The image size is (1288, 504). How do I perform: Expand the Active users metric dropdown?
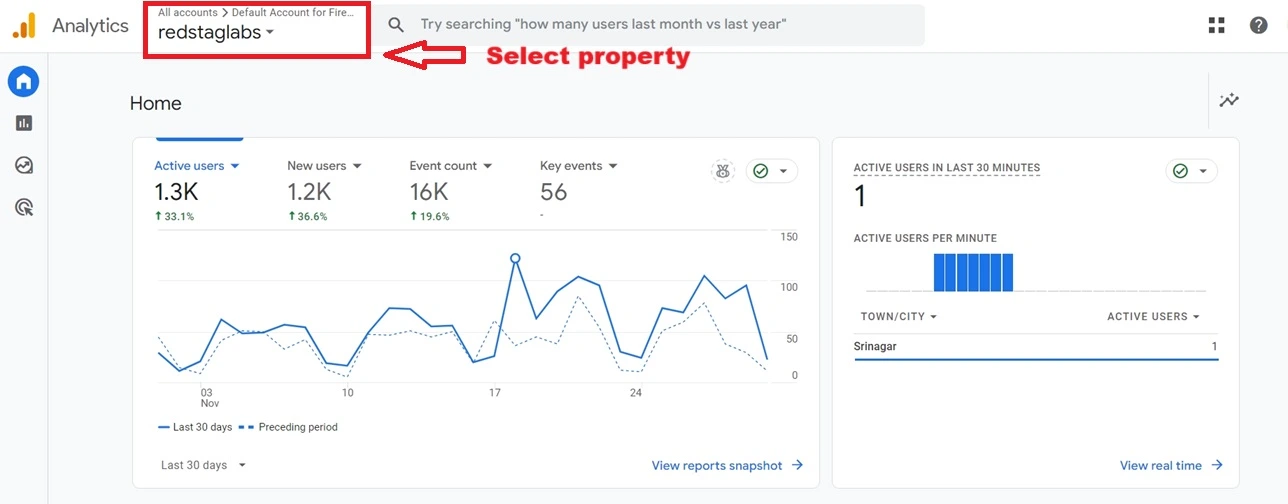pyautogui.click(x=196, y=166)
